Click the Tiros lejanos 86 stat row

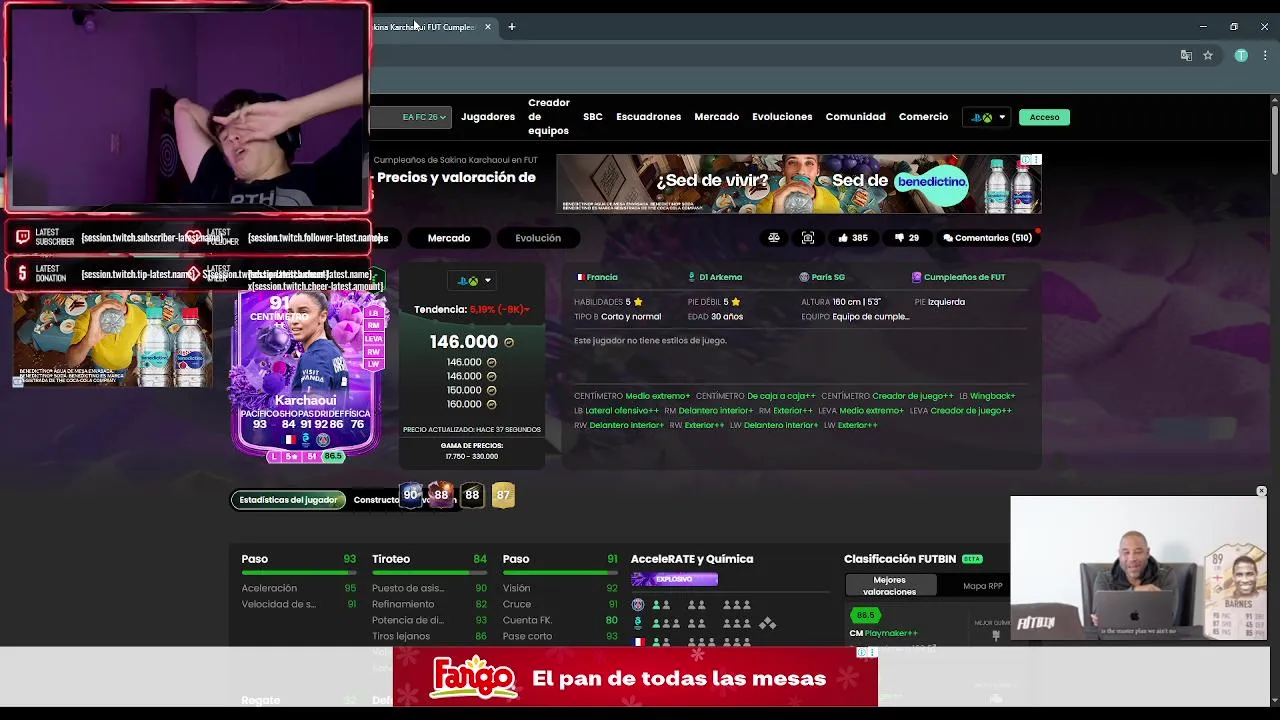429,636
